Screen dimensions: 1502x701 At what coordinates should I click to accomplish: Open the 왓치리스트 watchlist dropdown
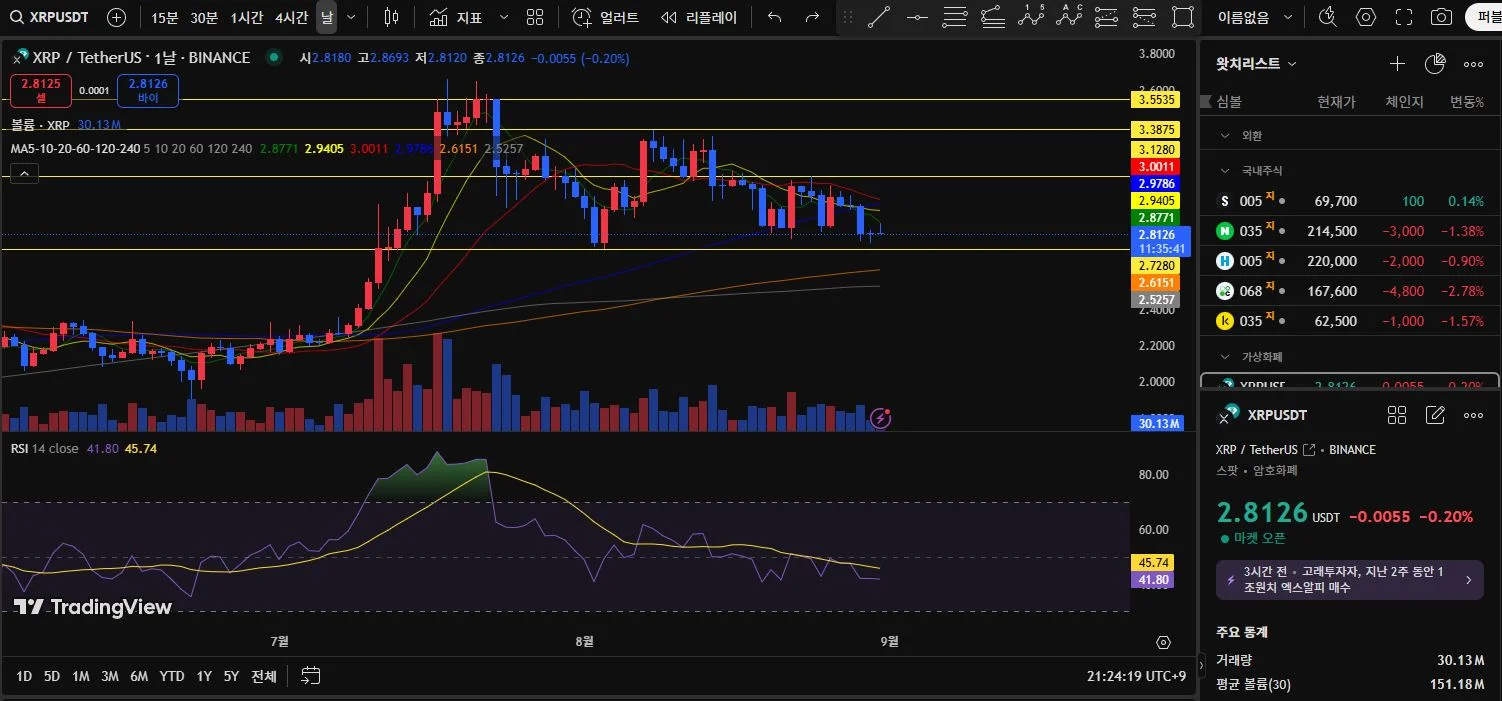pos(1257,63)
